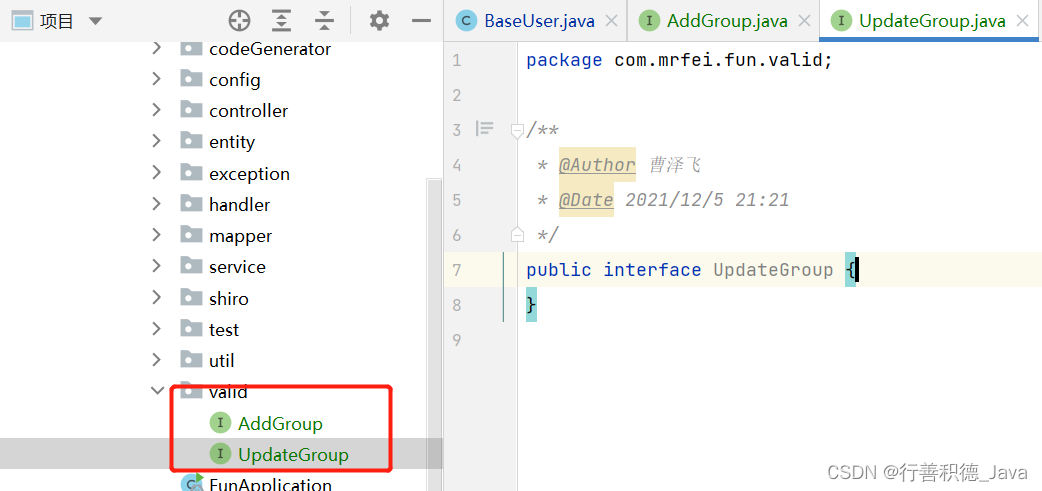Open the 项目 view dropdown

(96, 21)
